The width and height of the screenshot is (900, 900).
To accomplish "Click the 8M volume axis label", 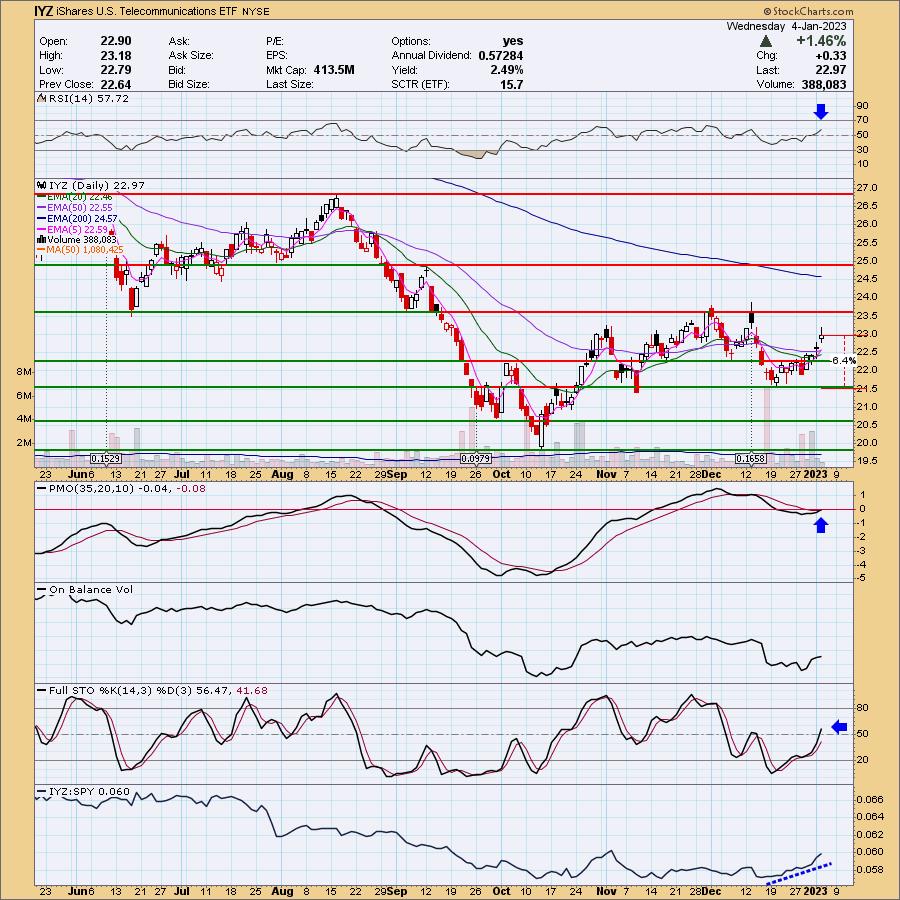I will [x=24, y=372].
